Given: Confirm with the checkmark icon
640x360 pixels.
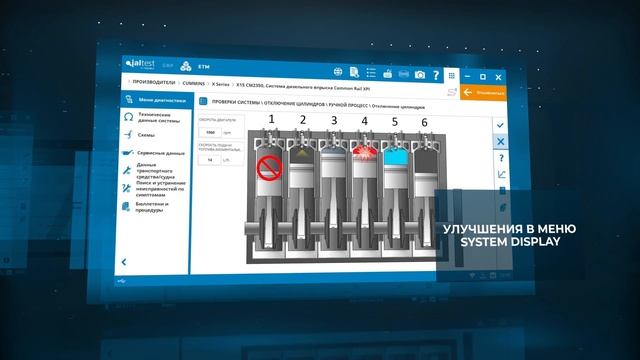Looking at the screenshot, I should 500,125.
